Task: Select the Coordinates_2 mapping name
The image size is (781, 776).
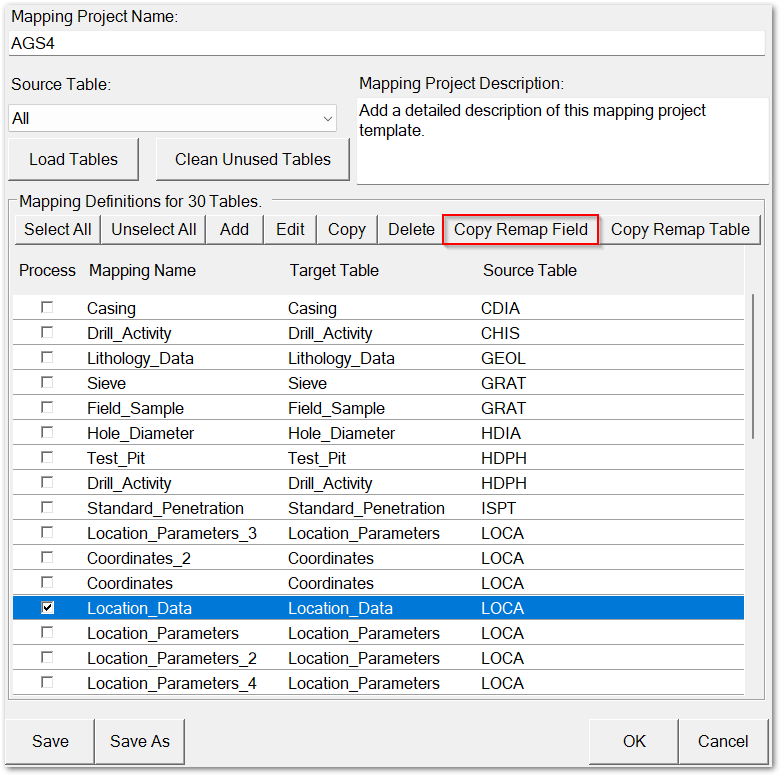Action: tap(138, 558)
